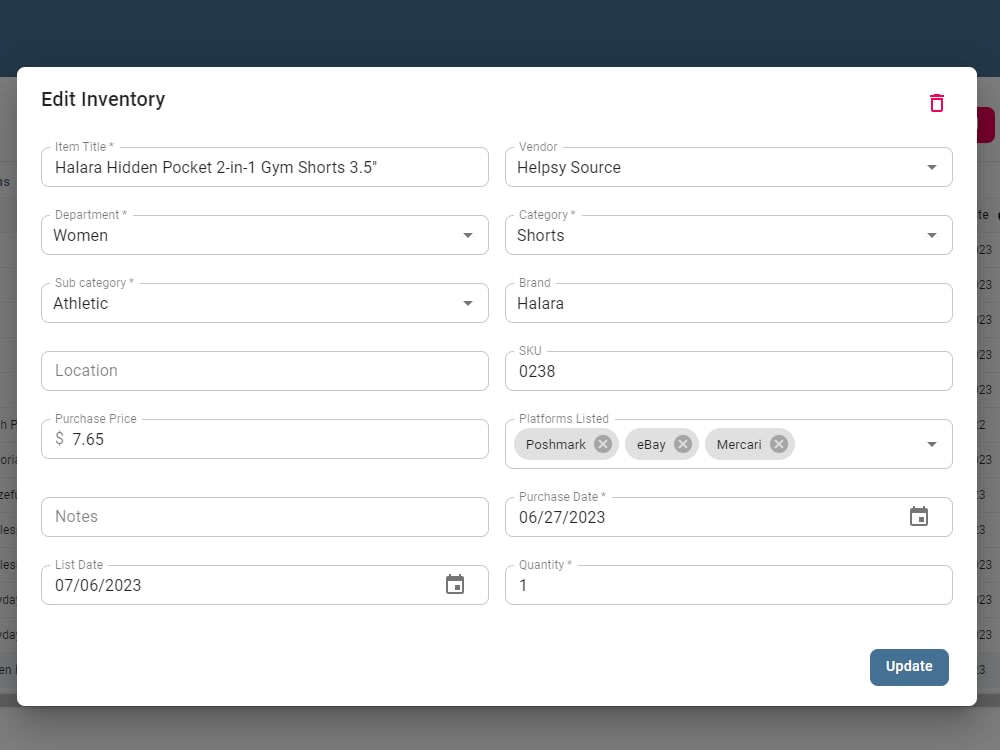Click the Update button

(x=909, y=667)
